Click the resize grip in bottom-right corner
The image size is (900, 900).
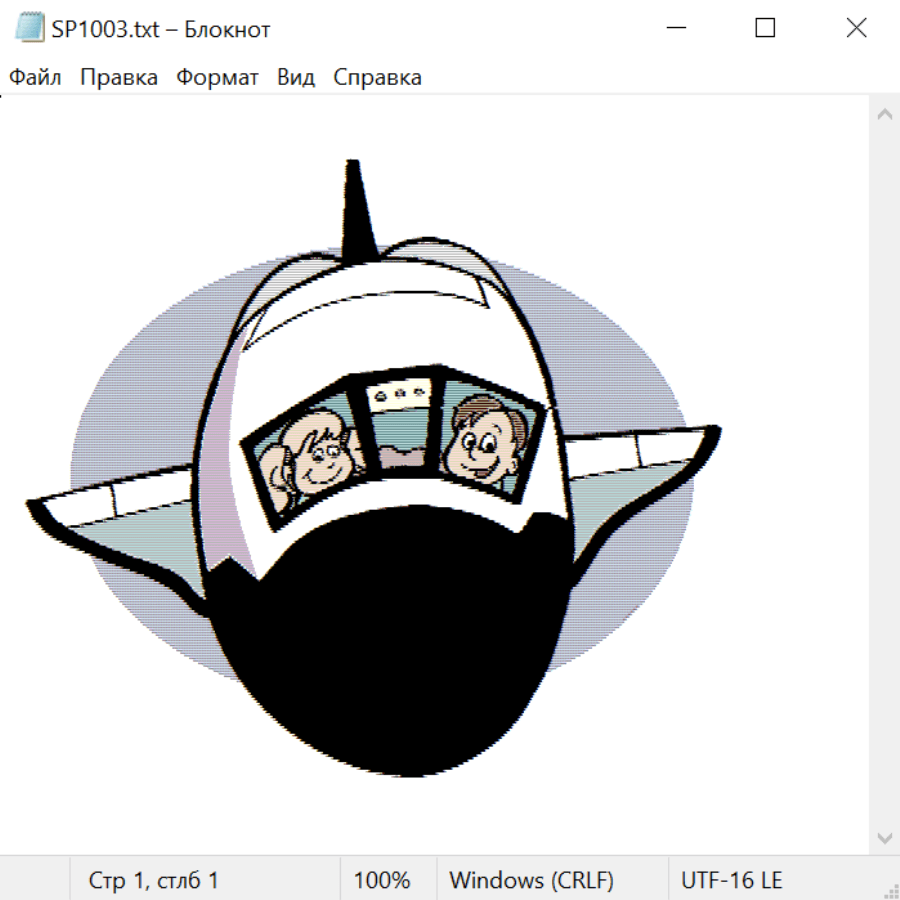tap(890, 890)
